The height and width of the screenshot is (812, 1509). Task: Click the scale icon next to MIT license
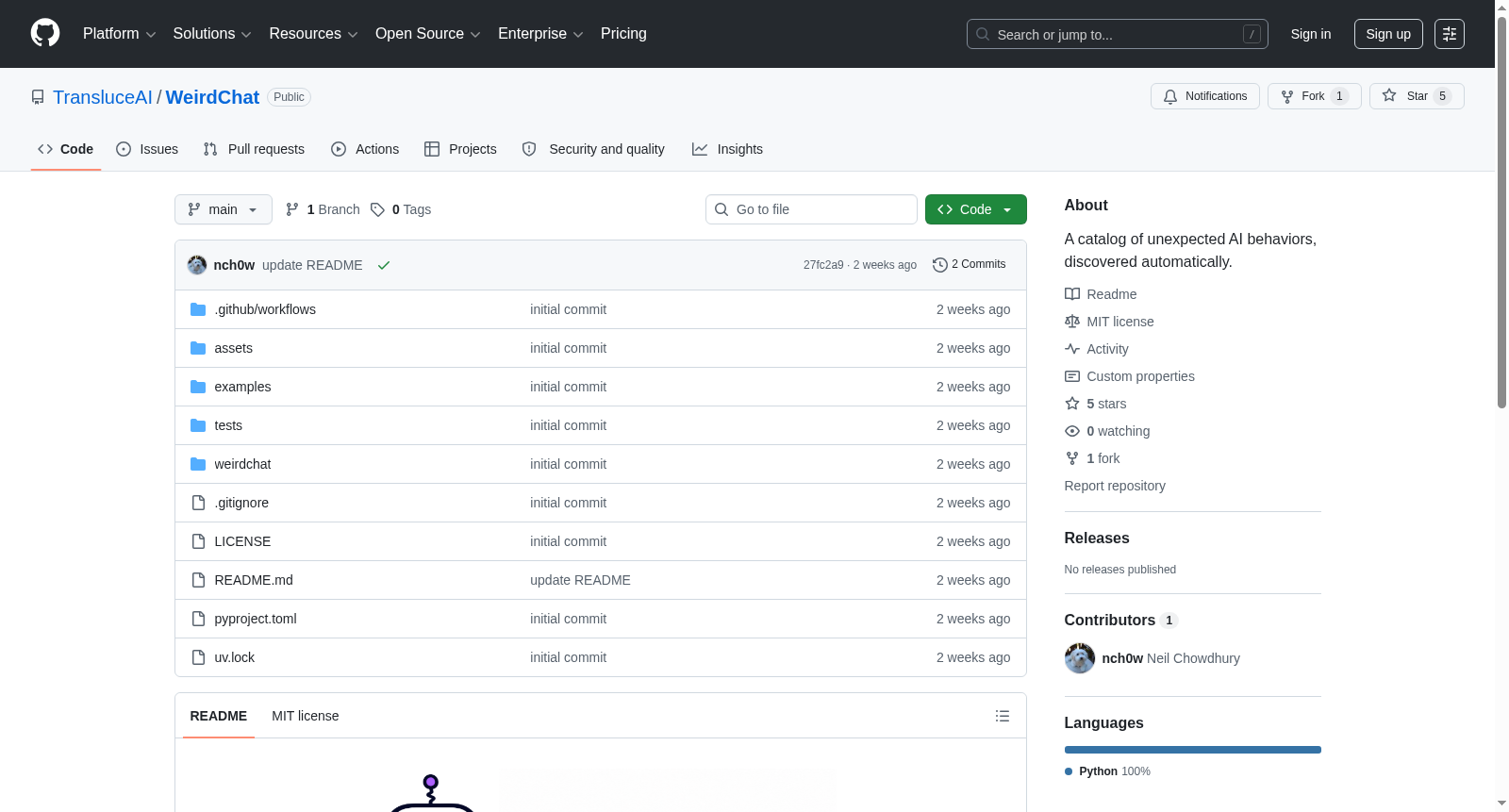pos(1072,322)
